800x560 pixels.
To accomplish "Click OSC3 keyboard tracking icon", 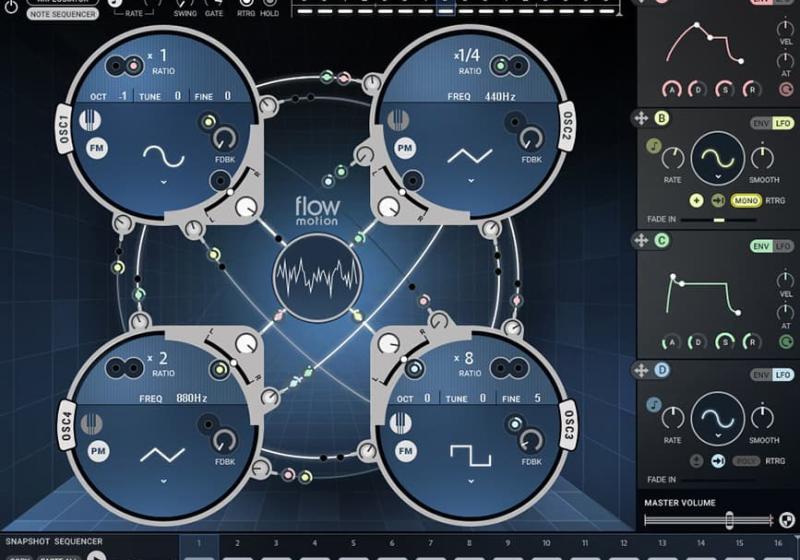I will click(401, 423).
